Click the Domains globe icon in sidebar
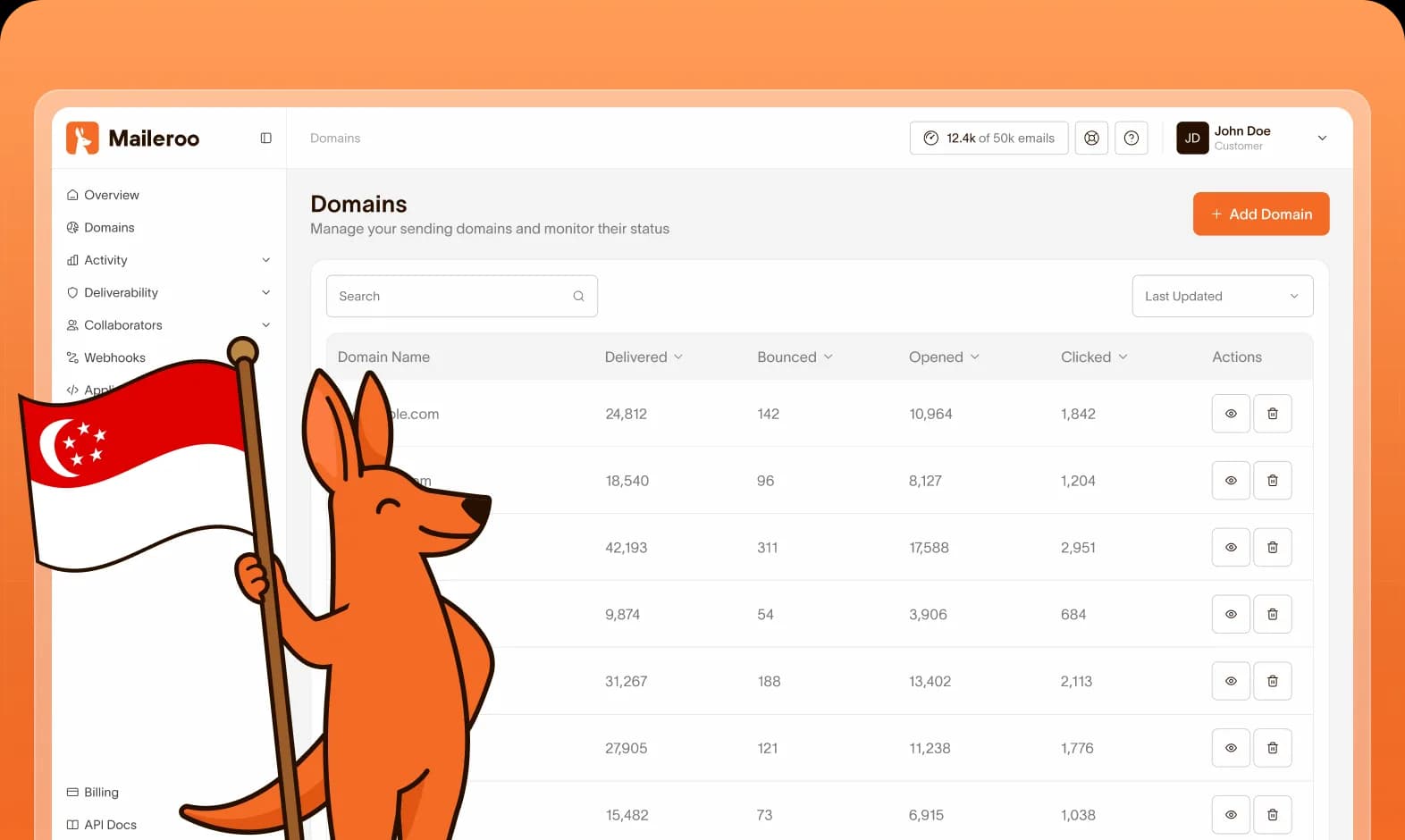 [72, 227]
